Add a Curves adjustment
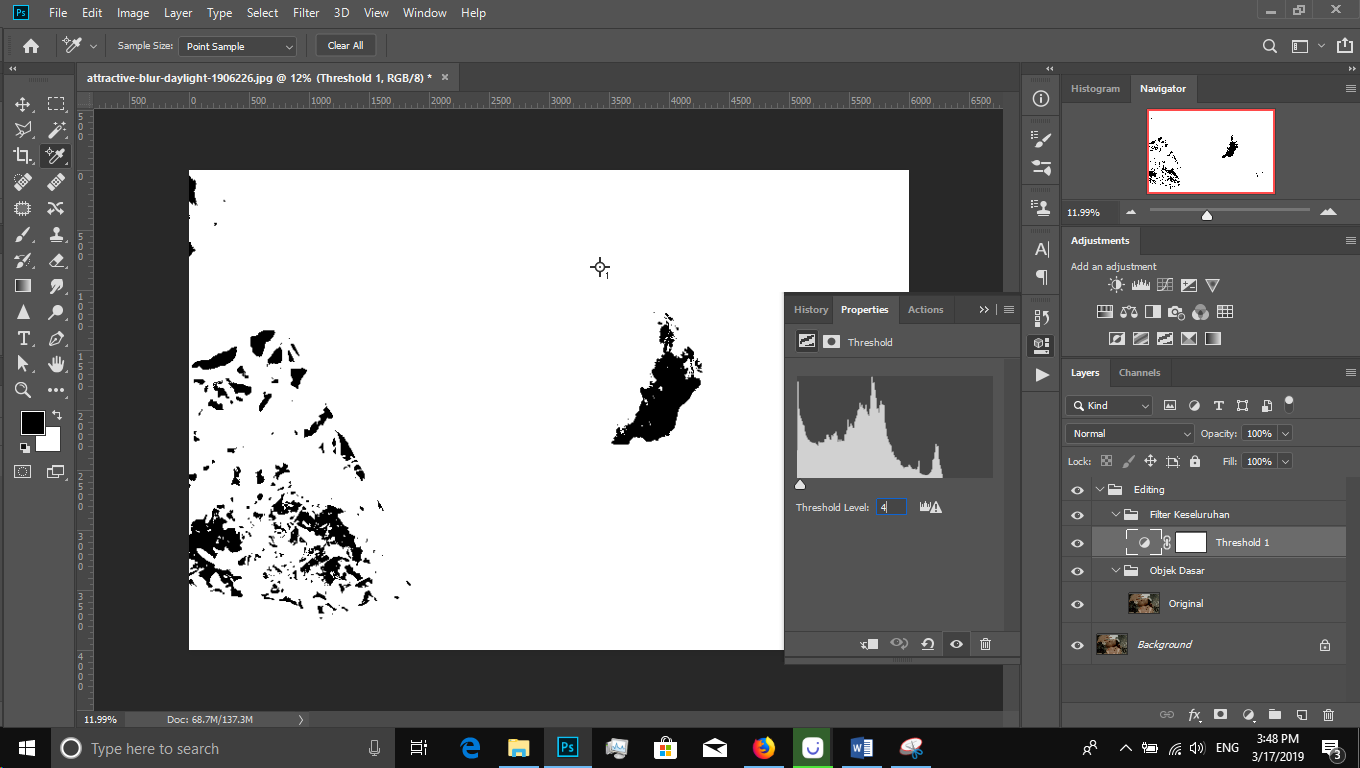Screen dimensions: 1360x768 click(x=1164, y=286)
